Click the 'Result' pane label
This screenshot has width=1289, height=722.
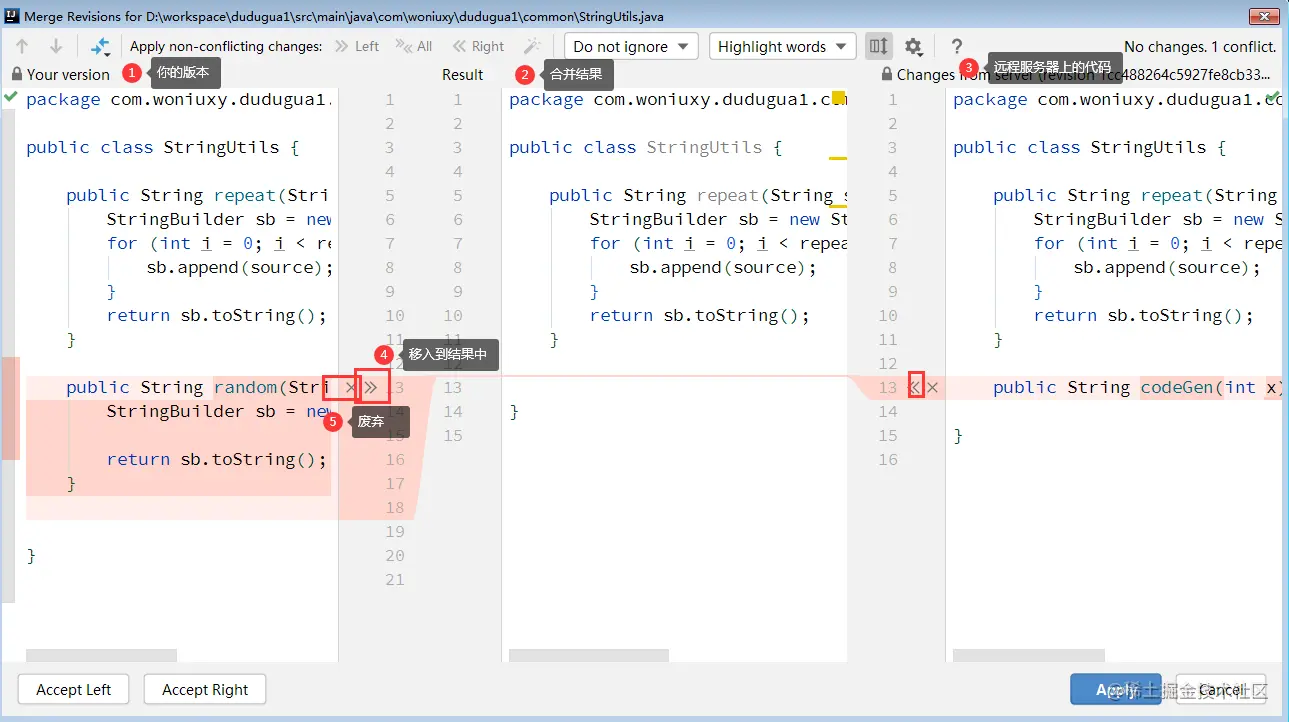[463, 74]
